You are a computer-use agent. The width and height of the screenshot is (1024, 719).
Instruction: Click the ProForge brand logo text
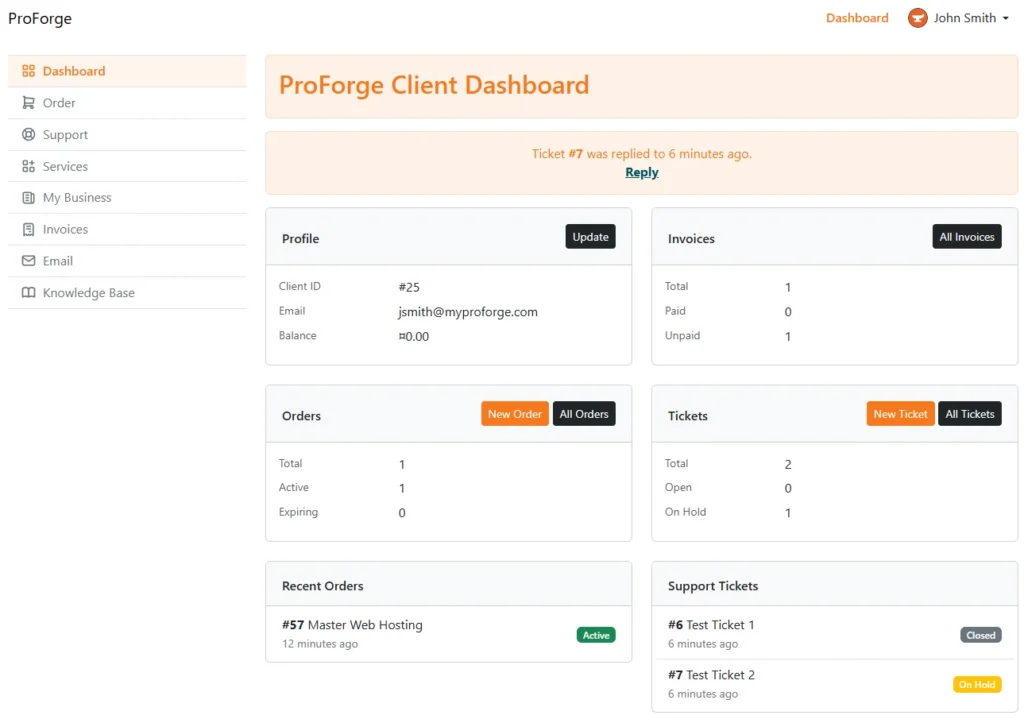pyautogui.click(x=40, y=18)
